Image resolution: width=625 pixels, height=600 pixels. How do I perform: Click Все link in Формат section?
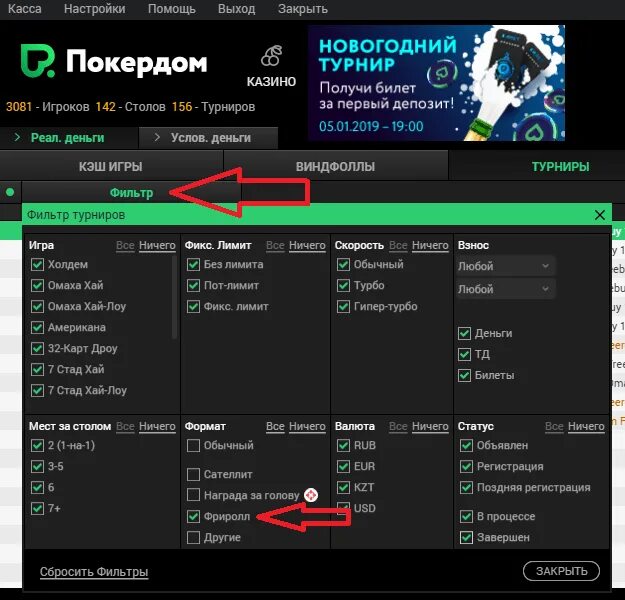(x=275, y=426)
